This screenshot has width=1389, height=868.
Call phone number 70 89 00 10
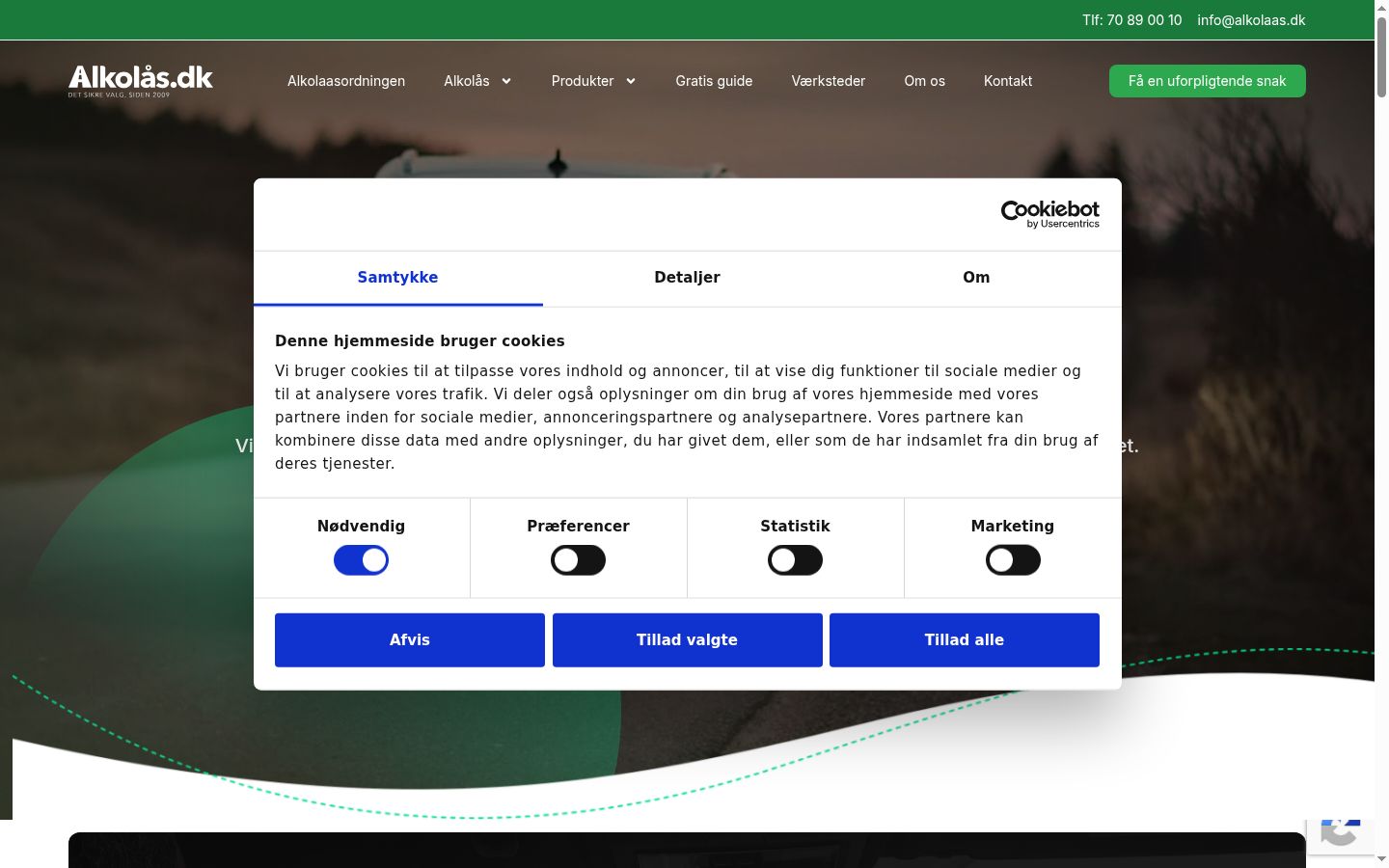pyautogui.click(x=1132, y=20)
